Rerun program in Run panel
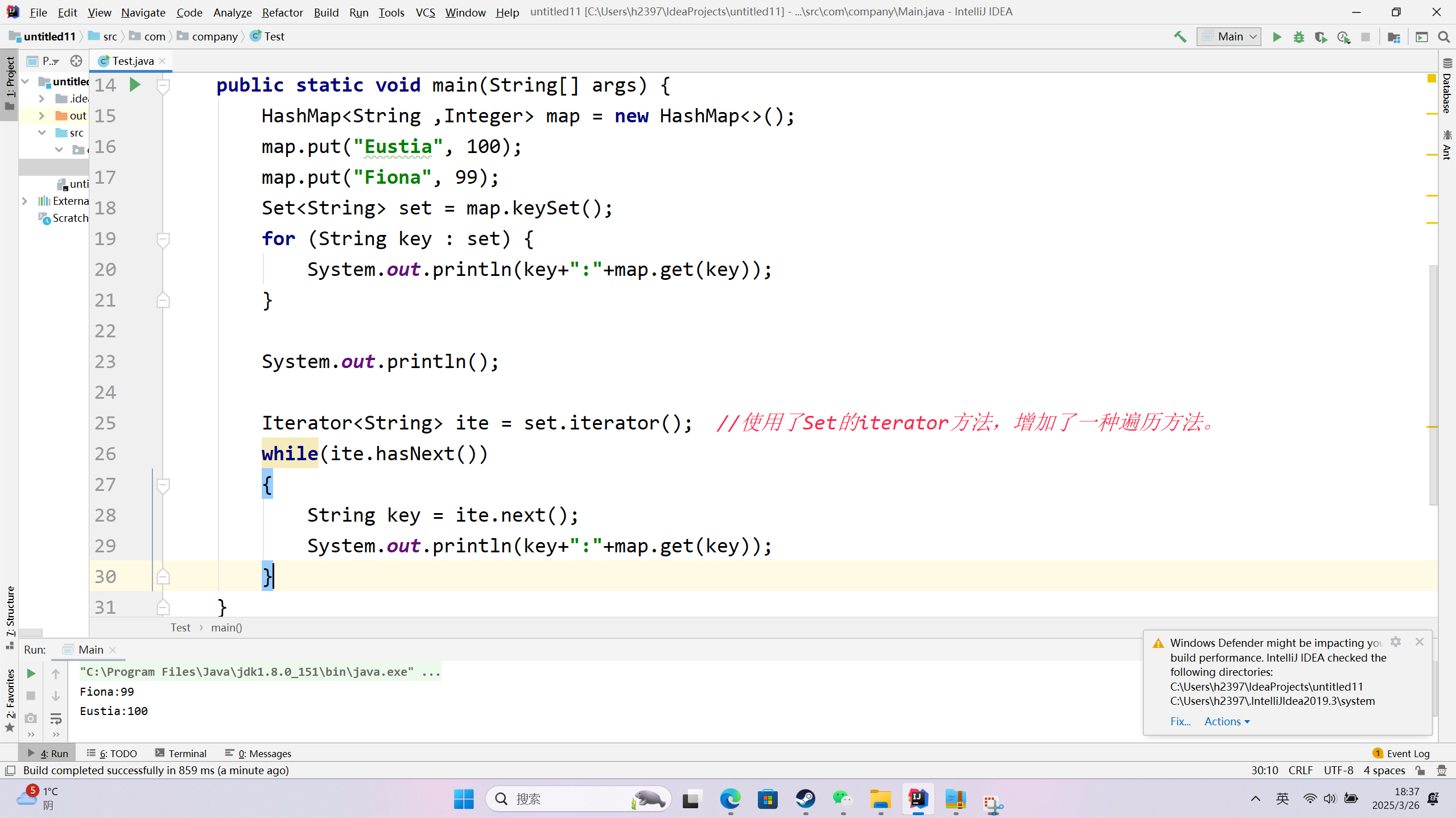Image resolution: width=1456 pixels, height=818 pixels. click(31, 674)
